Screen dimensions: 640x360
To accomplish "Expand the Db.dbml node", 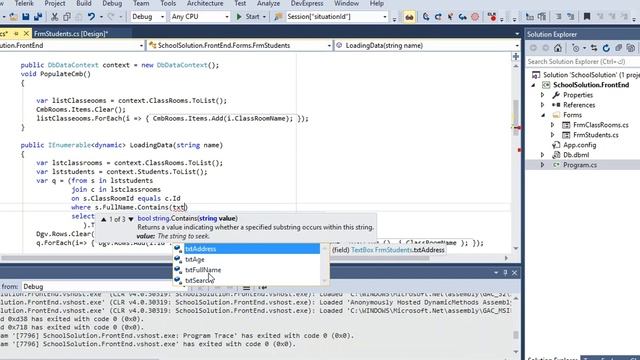I will 542,155.
